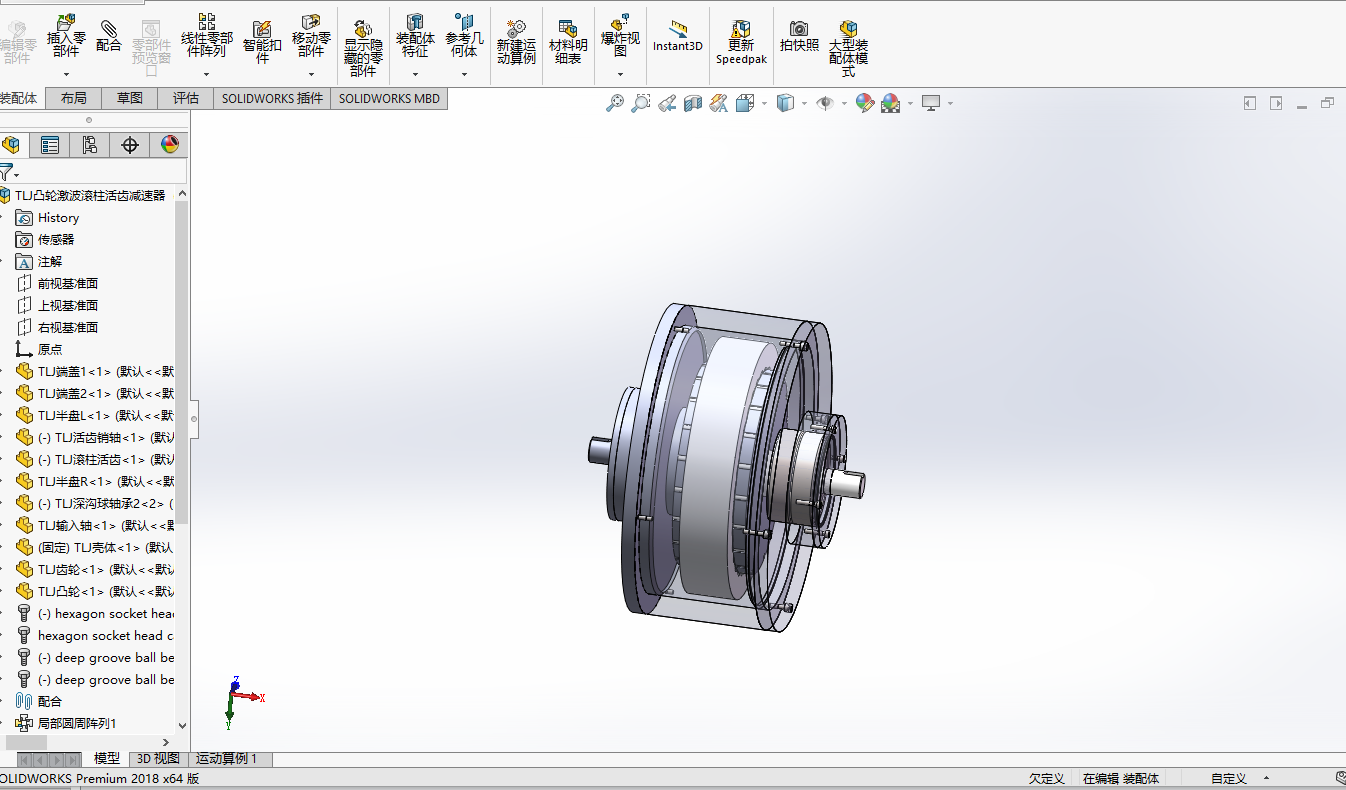Select the Zoom to Fit icon
The image size is (1346, 790).
(x=615, y=103)
